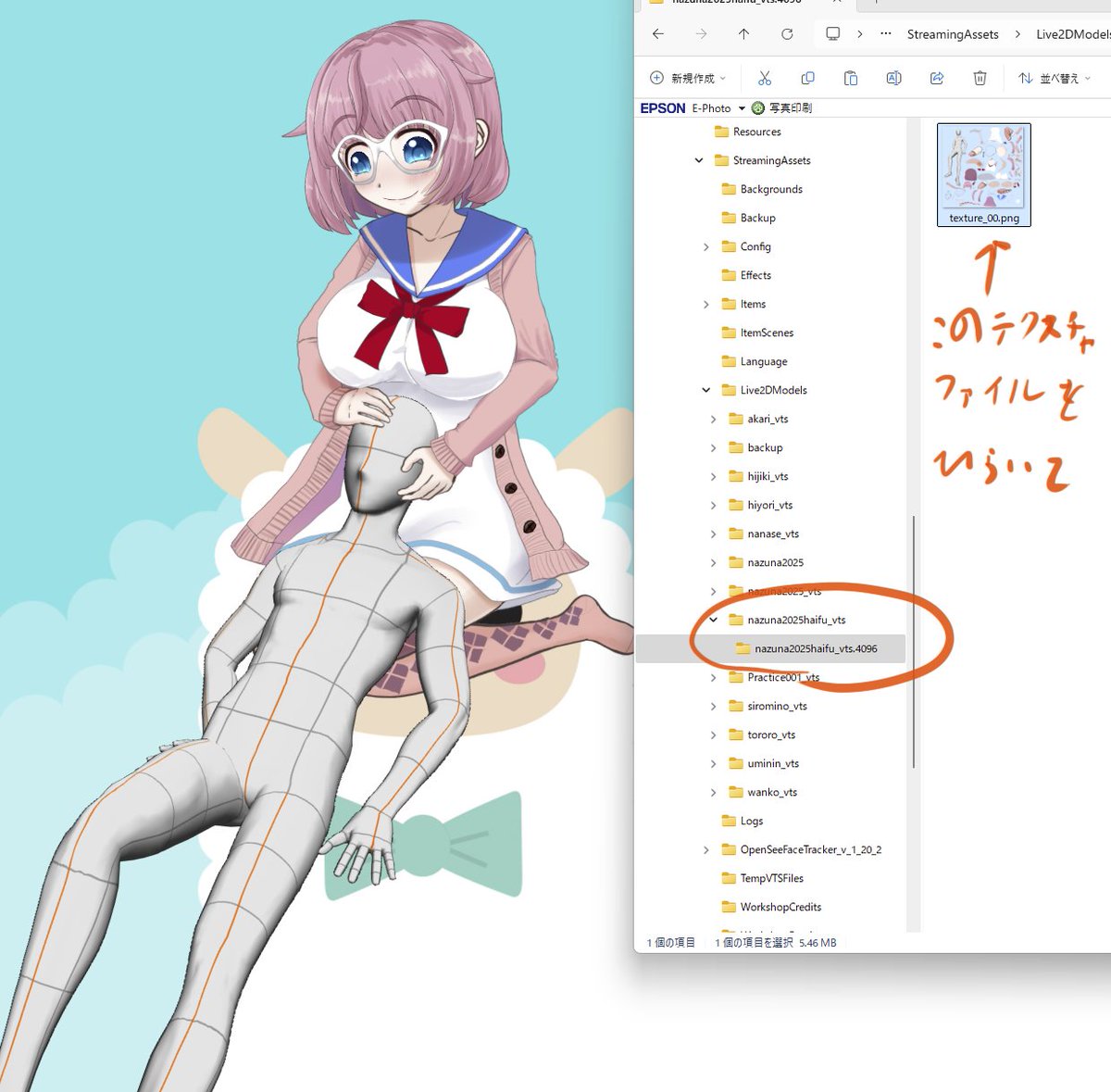Paste using the clipboard toolbar icon
This screenshot has width=1111, height=1092.
[851, 78]
